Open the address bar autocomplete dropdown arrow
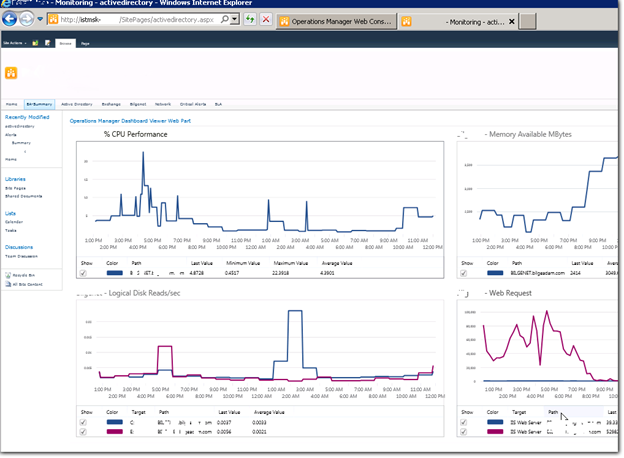 pyautogui.click(x=235, y=19)
